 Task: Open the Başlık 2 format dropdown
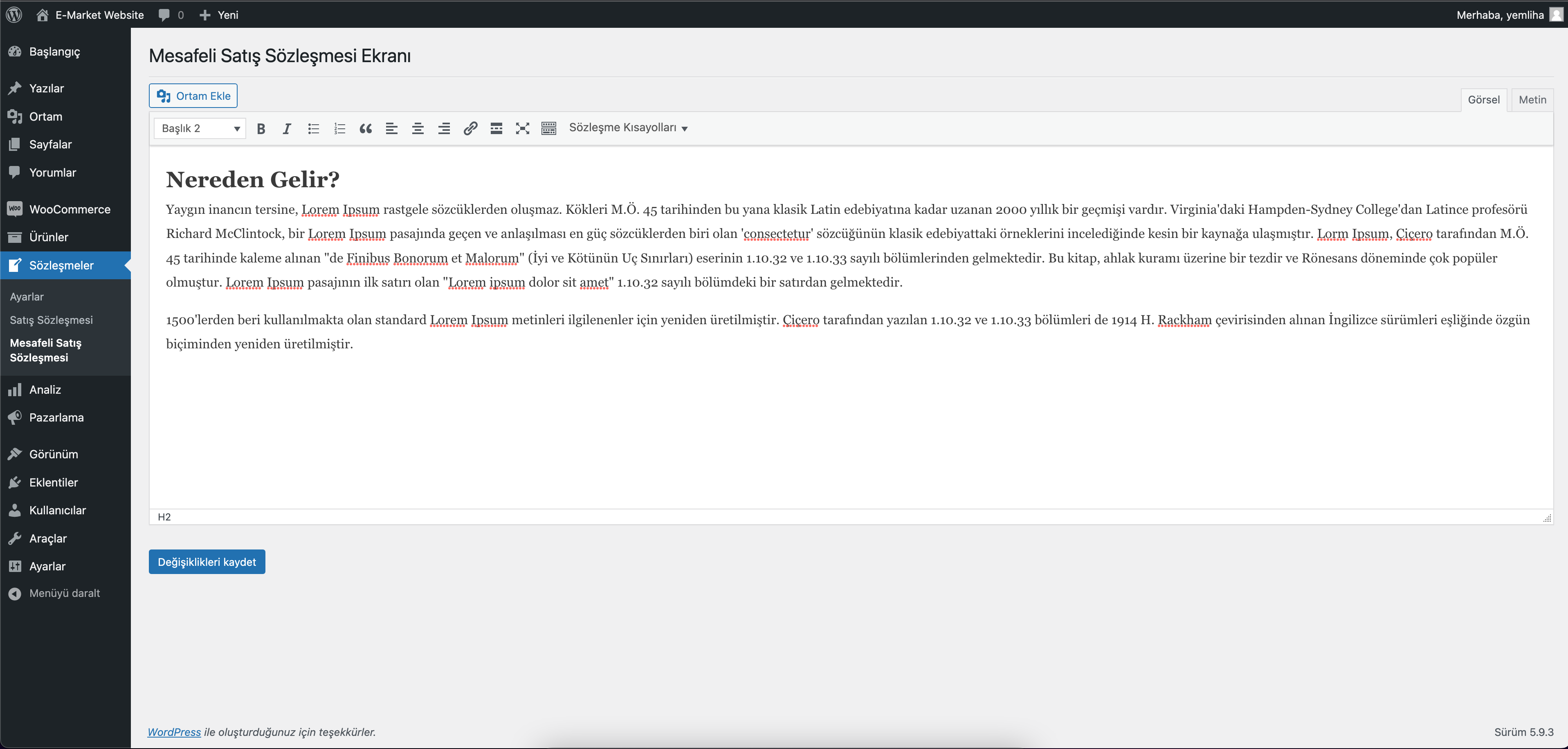[x=200, y=128]
